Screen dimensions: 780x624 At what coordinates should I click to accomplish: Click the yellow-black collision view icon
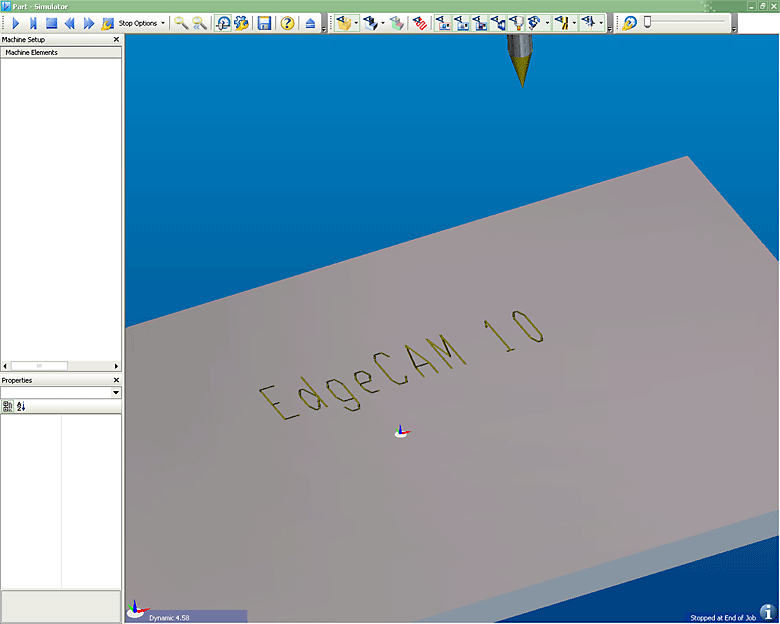pos(562,23)
